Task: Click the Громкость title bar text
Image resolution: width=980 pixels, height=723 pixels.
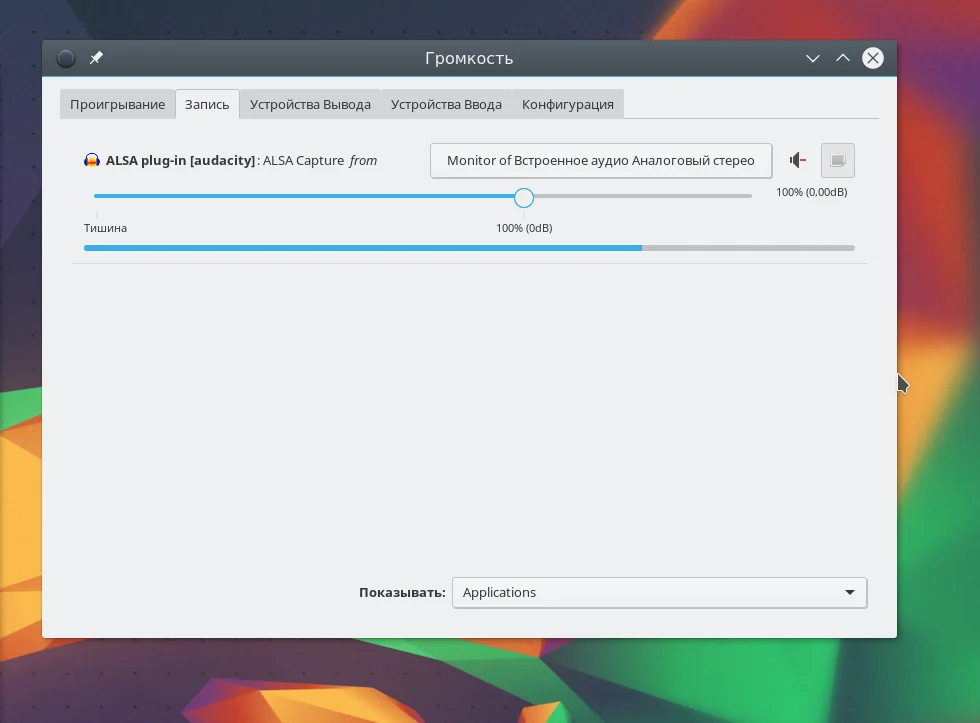Action: tap(469, 58)
